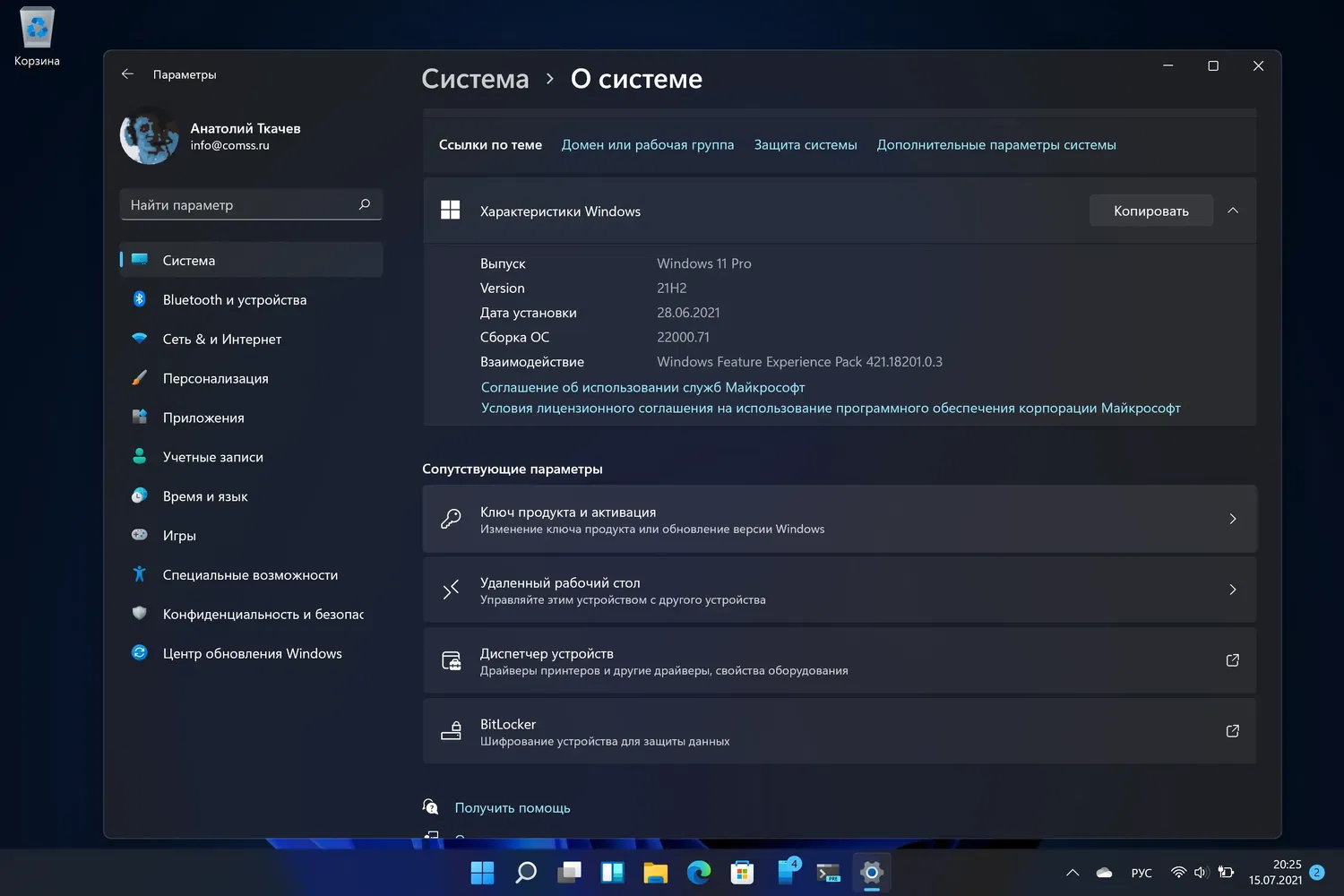
Task: Open Microsoft Store from the taskbar
Action: pyautogui.click(x=741, y=872)
